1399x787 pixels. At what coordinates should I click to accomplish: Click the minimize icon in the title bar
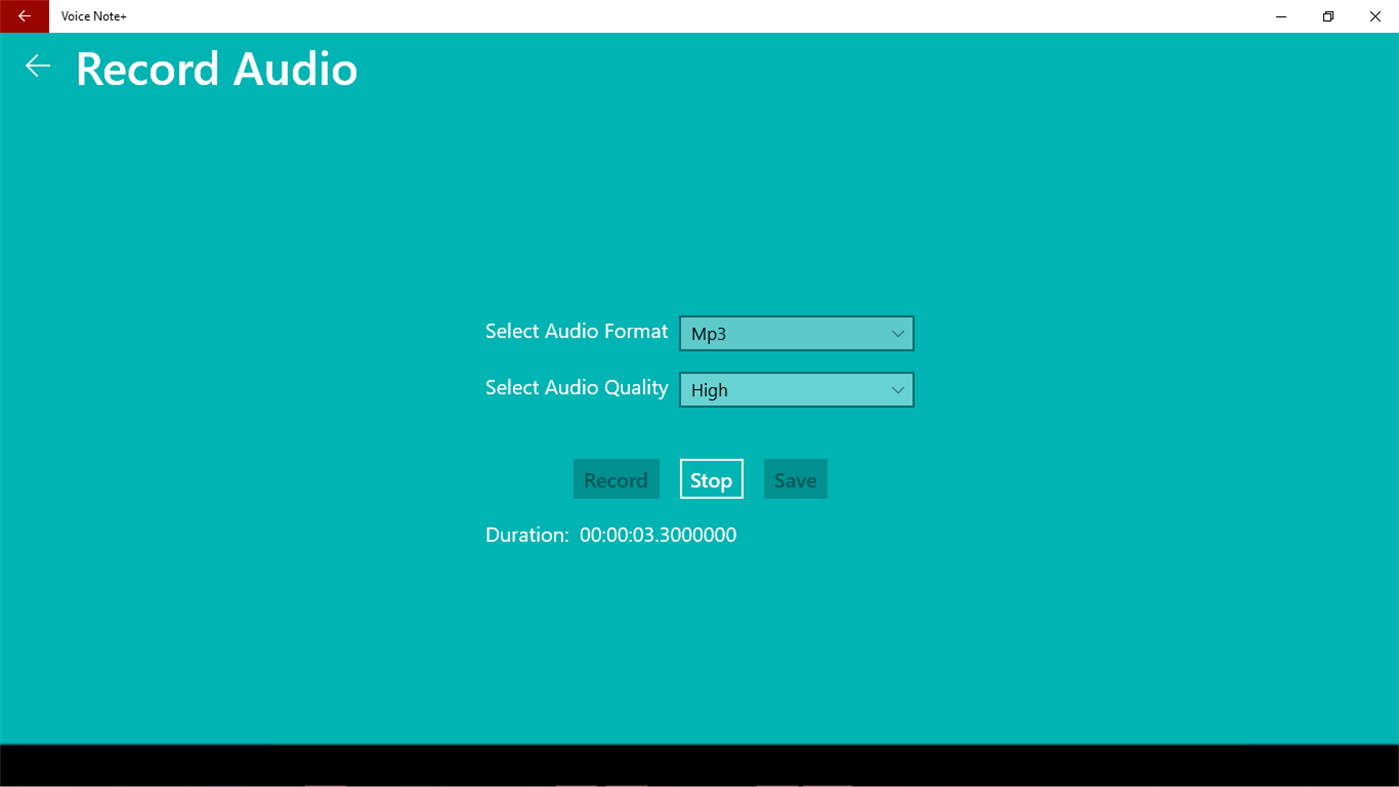click(1280, 16)
